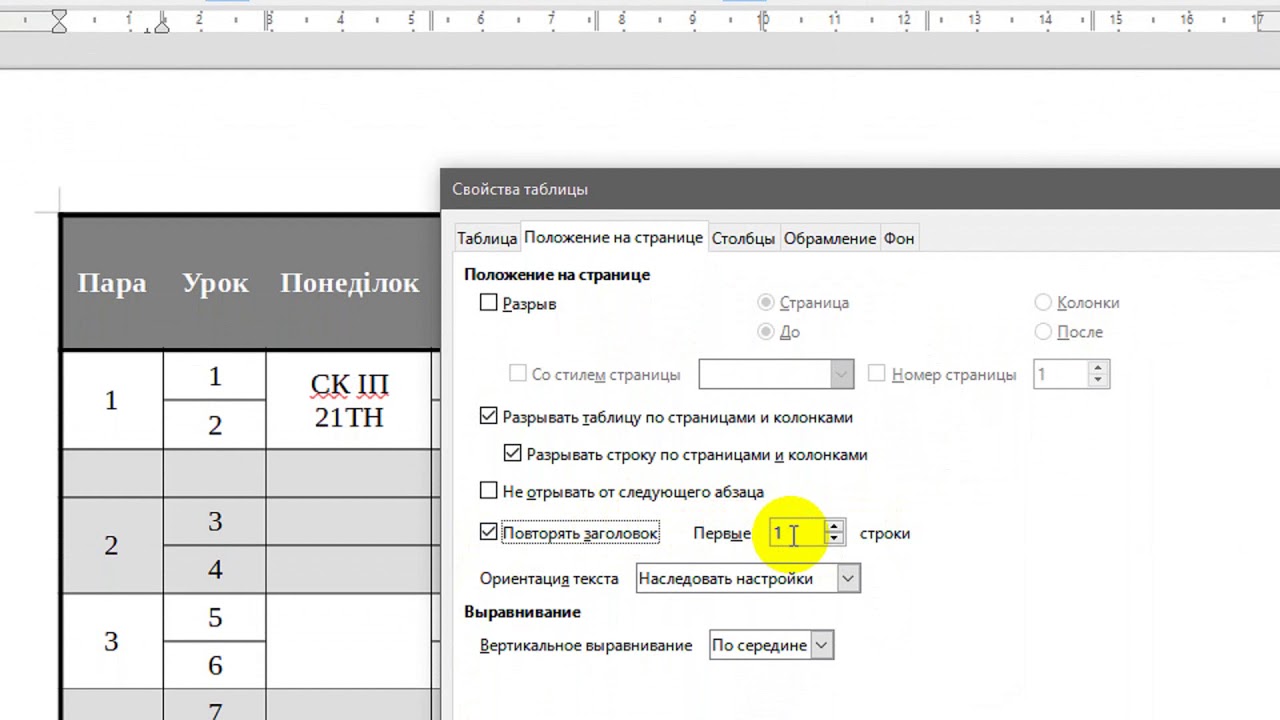
Task: Expand the Ориентация текста dropdown
Action: coord(748,578)
